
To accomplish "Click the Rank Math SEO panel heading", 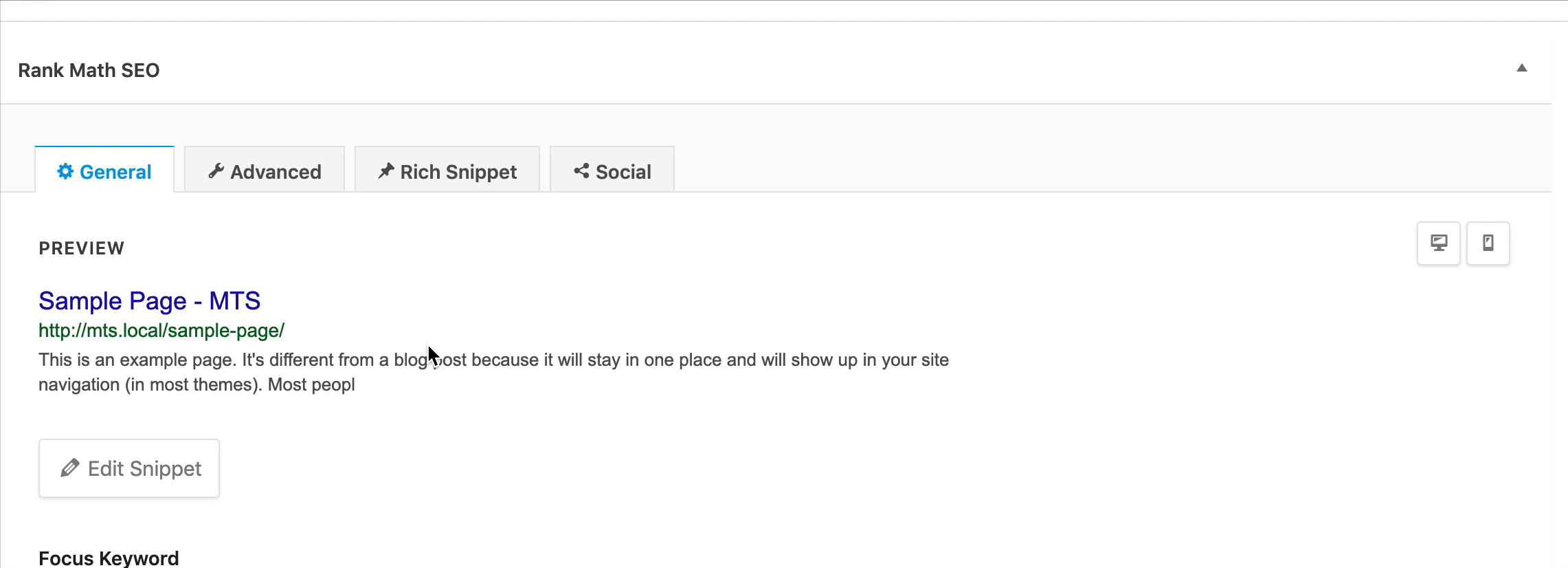I will 89,70.
